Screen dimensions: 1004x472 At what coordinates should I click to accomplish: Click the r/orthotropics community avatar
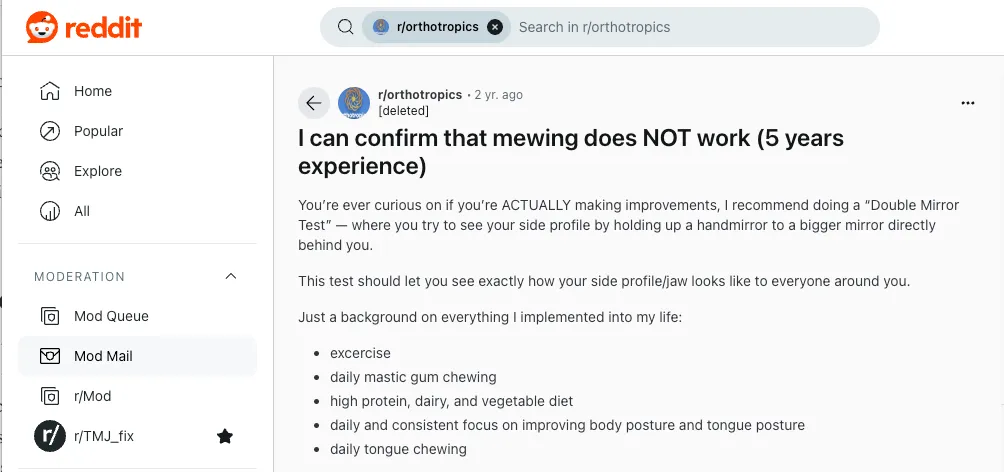click(354, 102)
